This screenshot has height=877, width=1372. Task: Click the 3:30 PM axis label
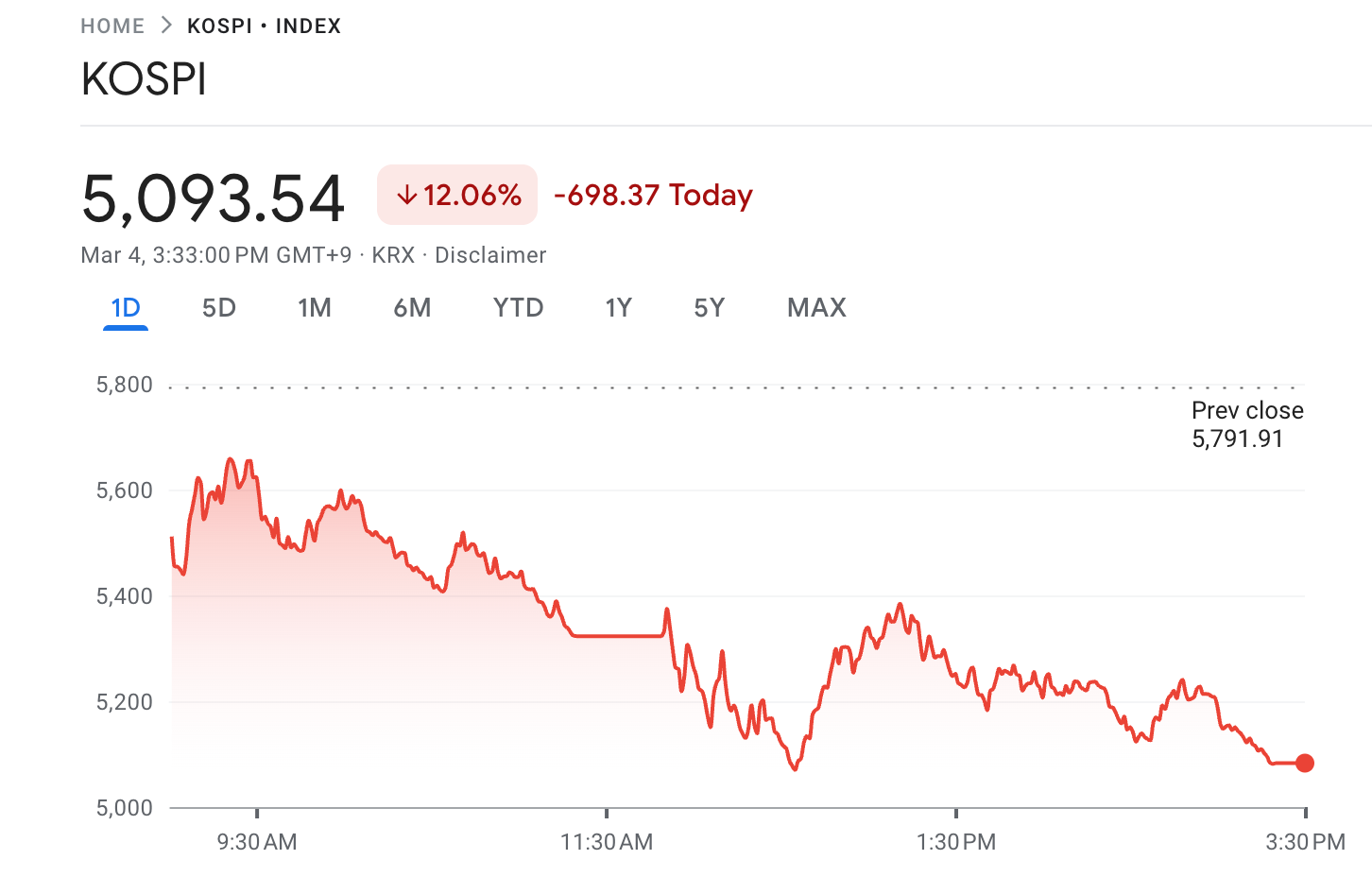point(1308,841)
